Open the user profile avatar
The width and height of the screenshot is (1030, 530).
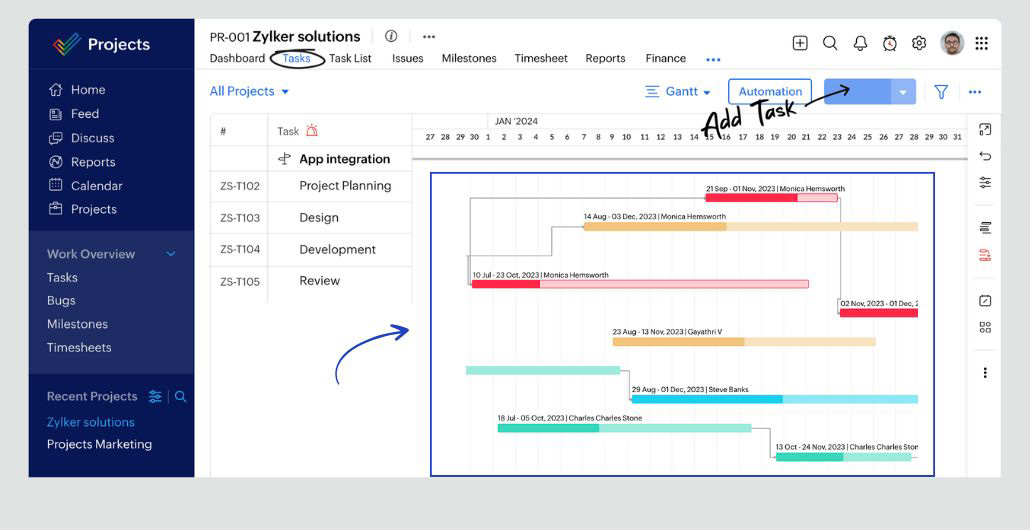(952, 43)
